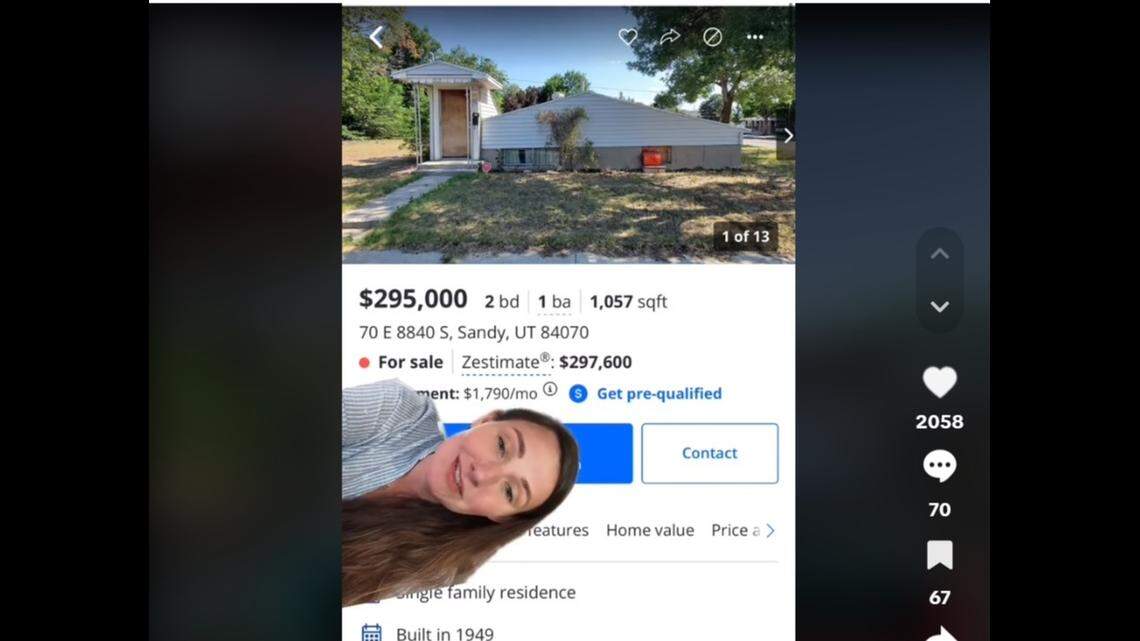Advance to next listing photo arrow
Screen dimensions: 1140x641
point(787,136)
